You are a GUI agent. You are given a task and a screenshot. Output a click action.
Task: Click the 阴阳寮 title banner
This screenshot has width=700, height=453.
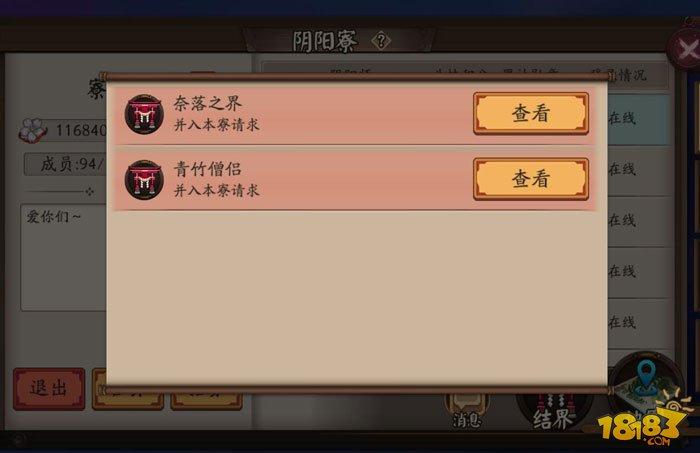coord(338,41)
